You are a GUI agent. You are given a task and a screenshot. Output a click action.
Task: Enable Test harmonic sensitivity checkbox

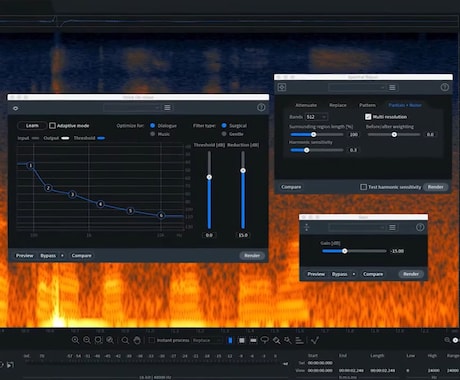click(x=363, y=187)
